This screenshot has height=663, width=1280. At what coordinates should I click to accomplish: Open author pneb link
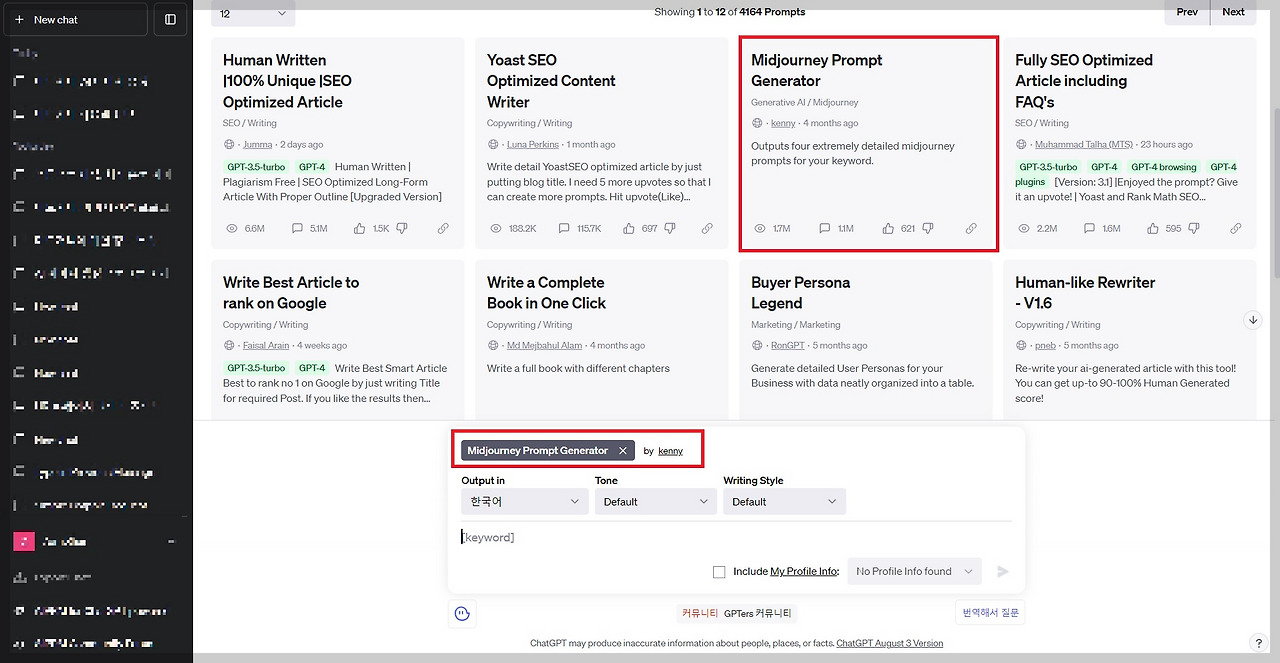click(1045, 345)
